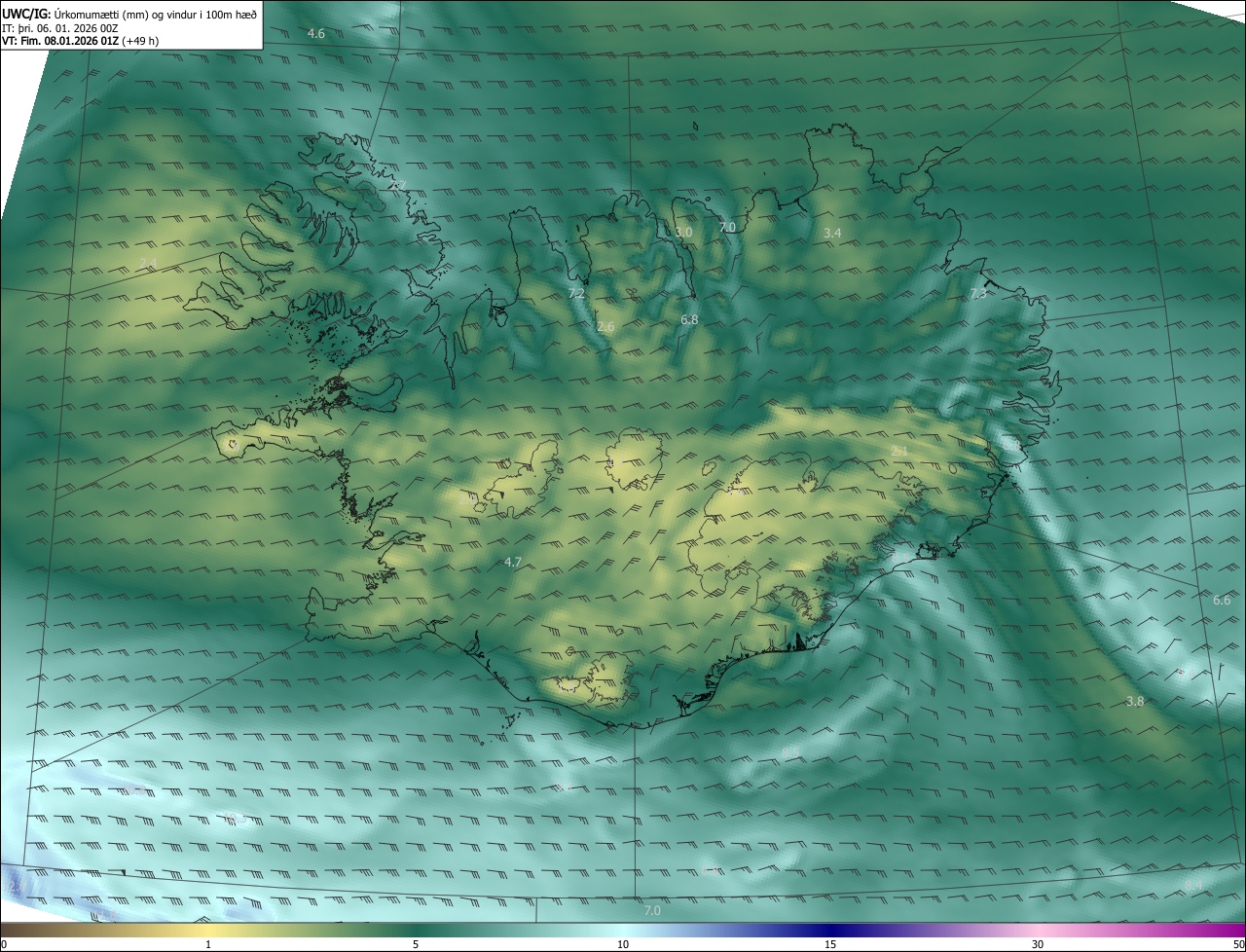Click the 2.6 value label

[x=605, y=327]
